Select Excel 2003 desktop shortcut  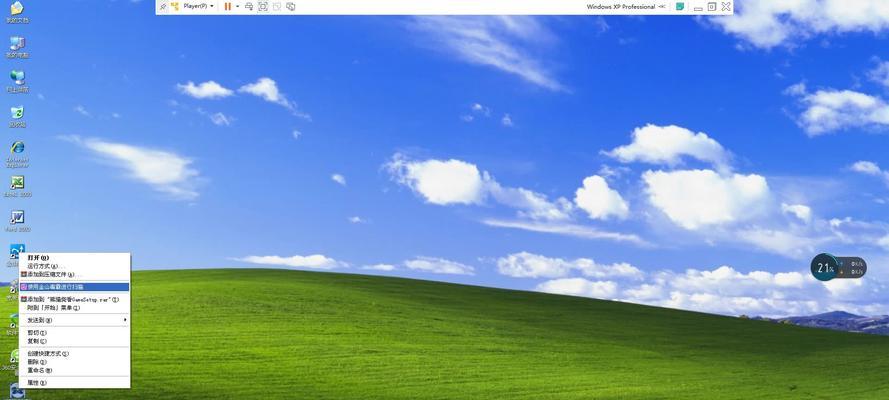17,186
